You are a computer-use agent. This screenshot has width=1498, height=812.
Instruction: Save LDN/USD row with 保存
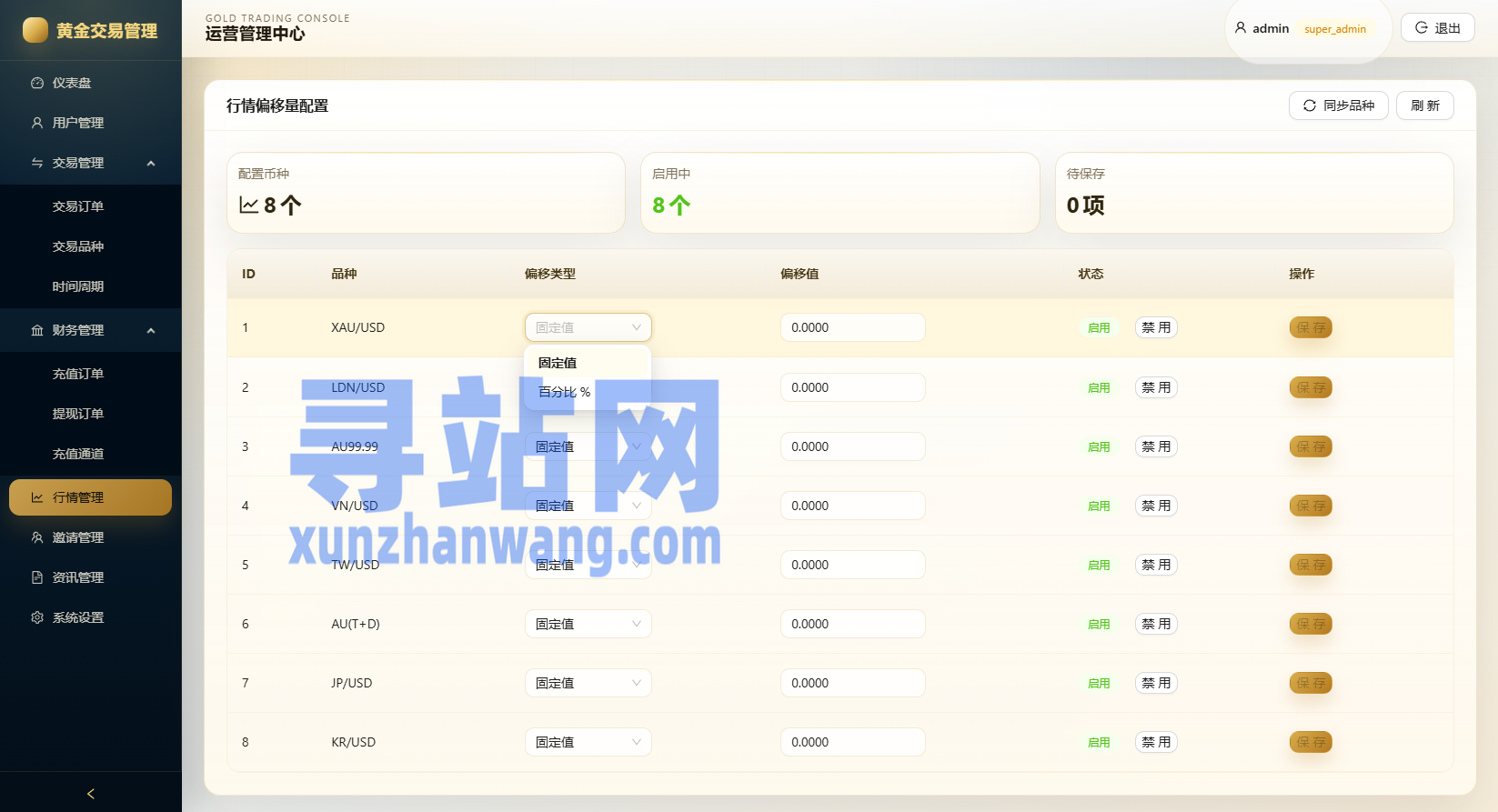tap(1311, 387)
